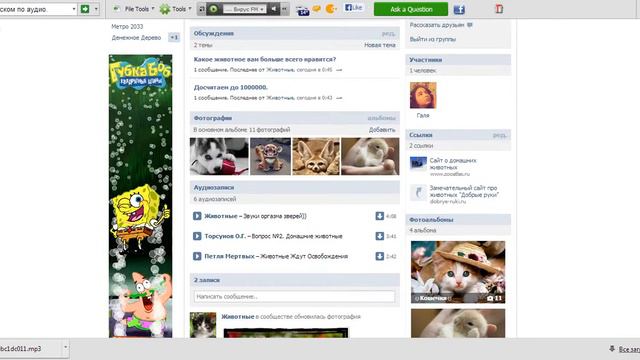Open topic Какое животное вам больше всего нравится?

pos(264,60)
